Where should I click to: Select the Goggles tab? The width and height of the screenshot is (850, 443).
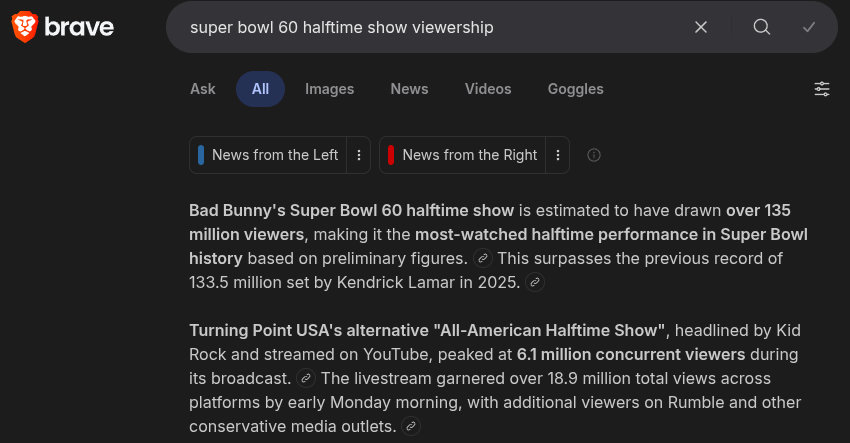(575, 89)
